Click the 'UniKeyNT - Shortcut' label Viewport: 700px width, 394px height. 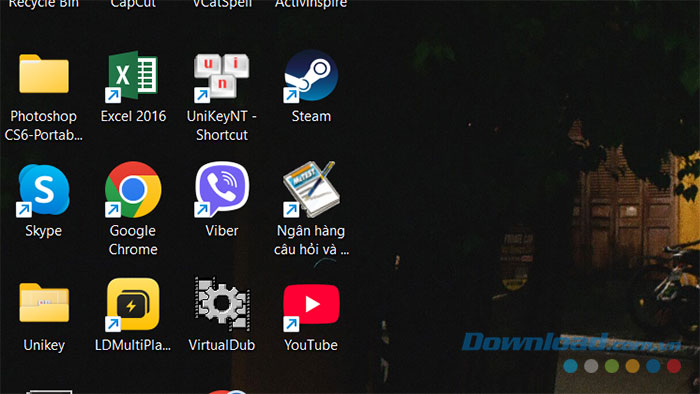tap(221, 125)
